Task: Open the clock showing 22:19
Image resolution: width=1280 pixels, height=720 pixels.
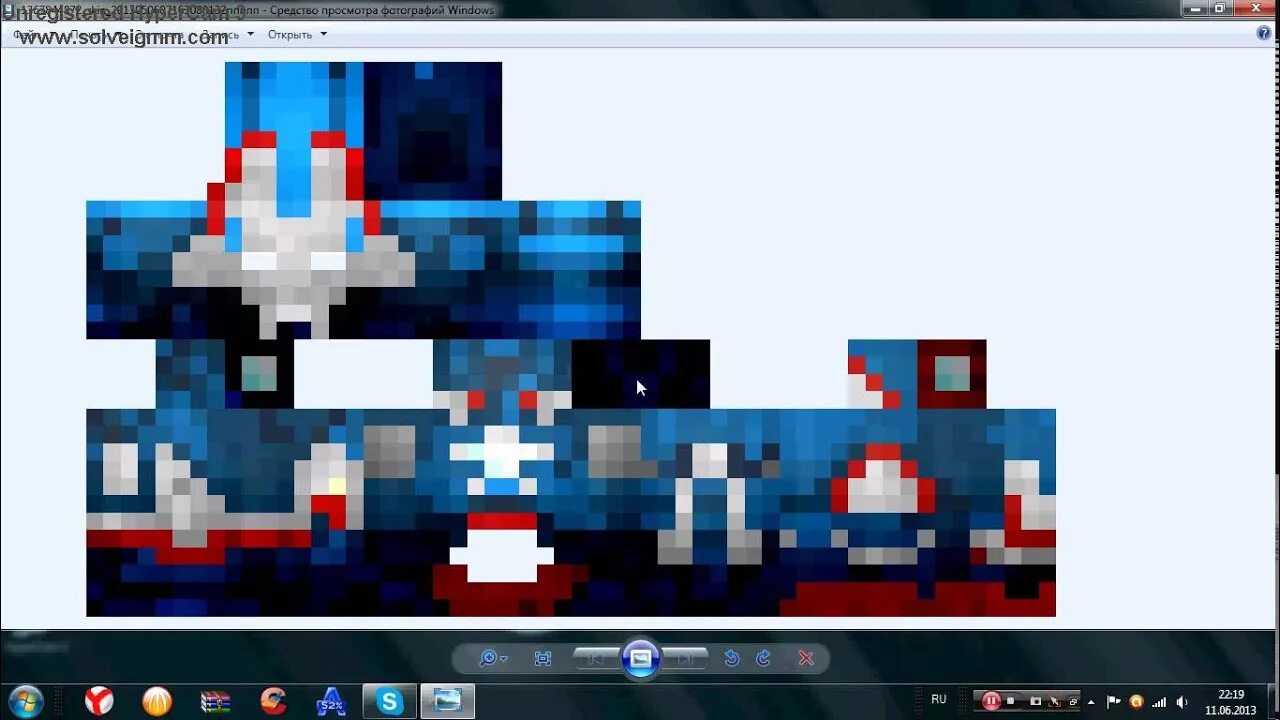Action: point(1231,702)
